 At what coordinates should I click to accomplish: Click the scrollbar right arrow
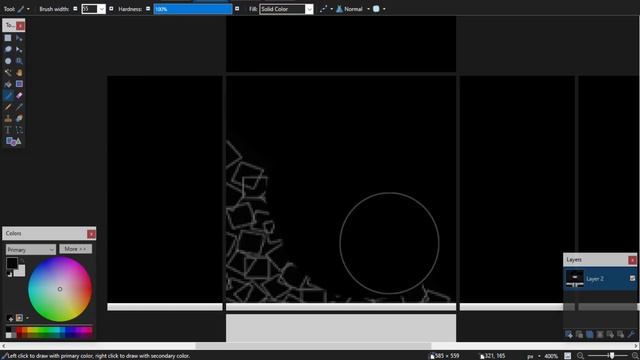[x=636, y=346]
